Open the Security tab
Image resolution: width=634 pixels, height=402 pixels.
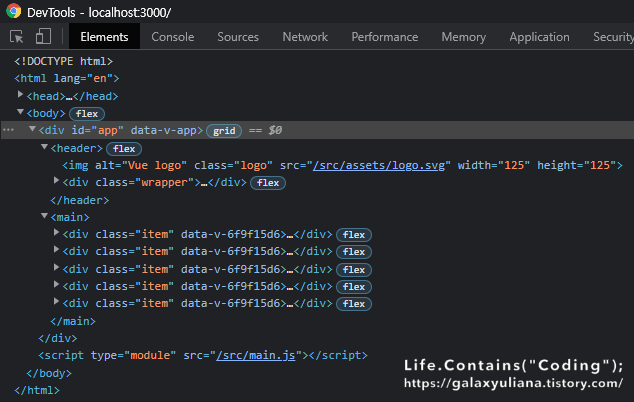click(613, 37)
